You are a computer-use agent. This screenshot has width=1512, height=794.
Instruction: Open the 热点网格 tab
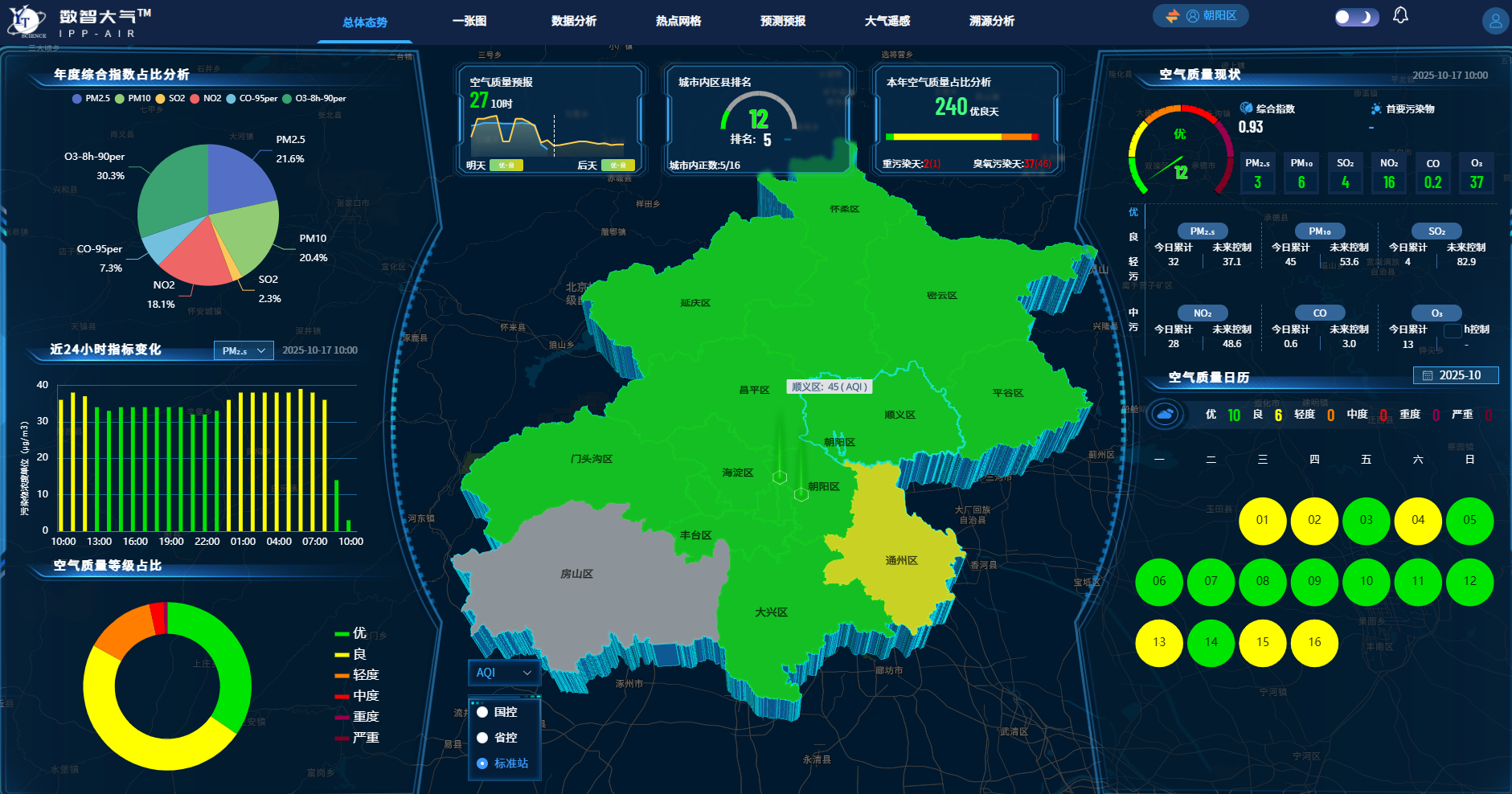pos(678,21)
